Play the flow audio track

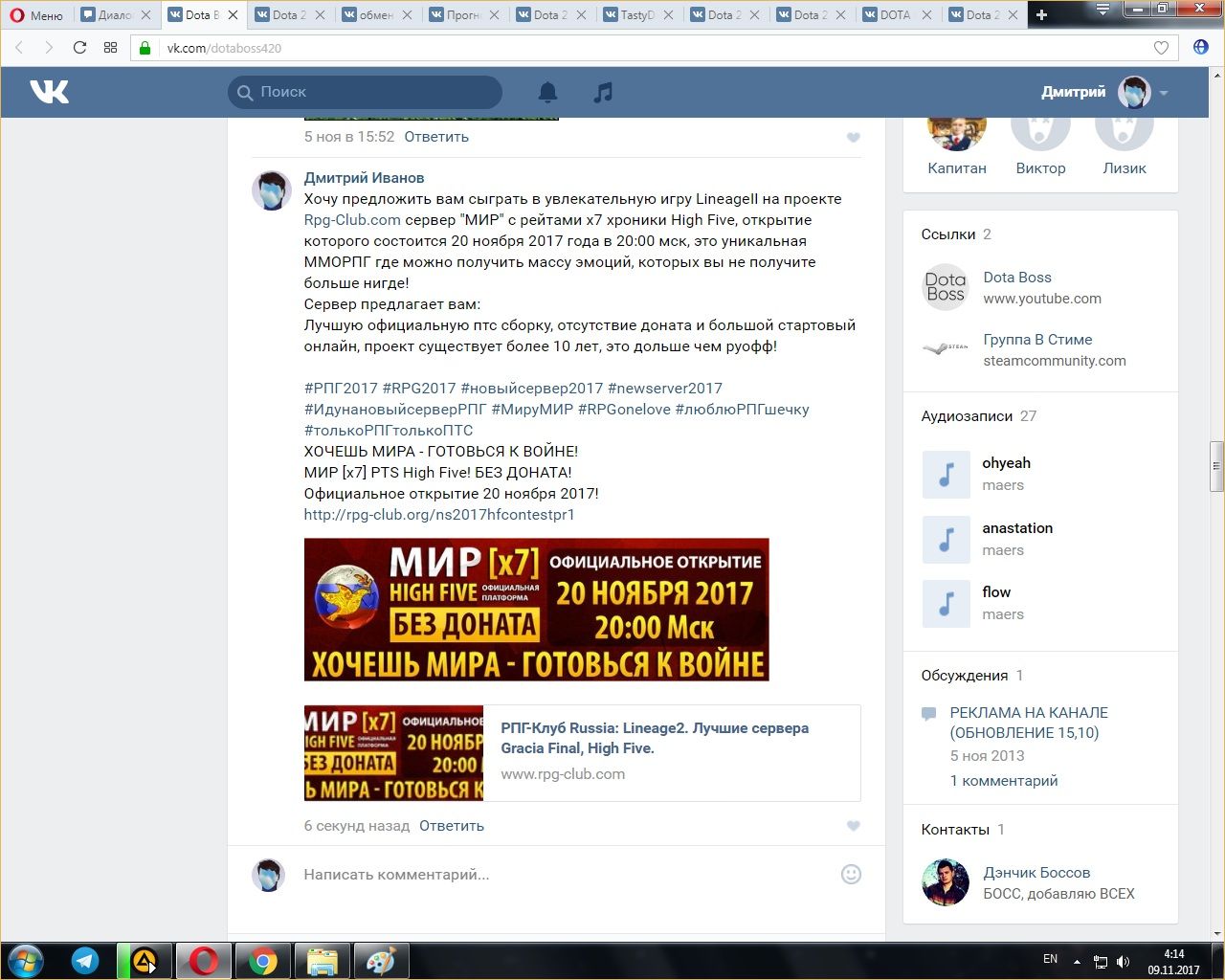(947, 603)
